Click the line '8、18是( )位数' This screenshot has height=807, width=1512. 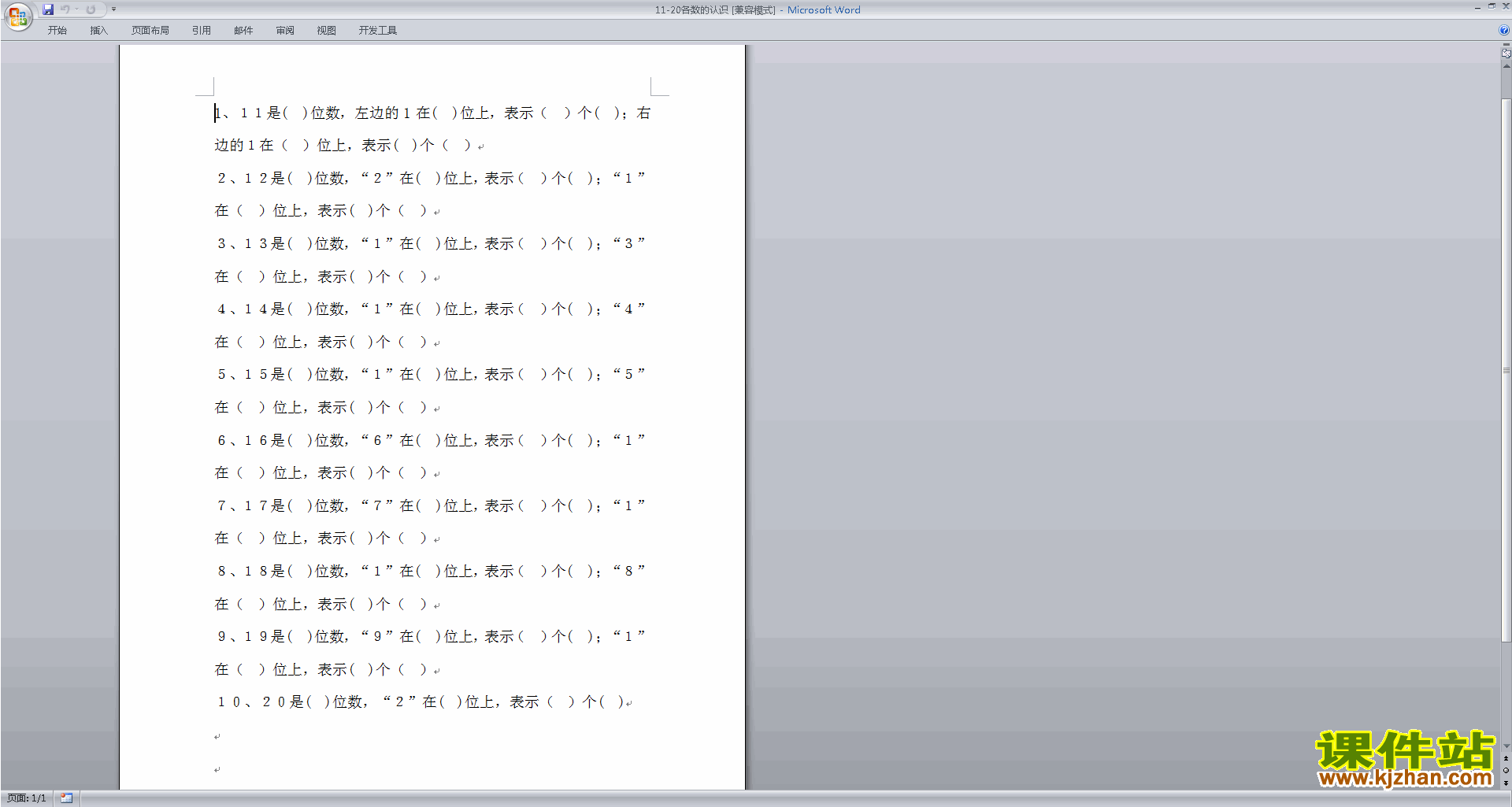click(x=431, y=572)
